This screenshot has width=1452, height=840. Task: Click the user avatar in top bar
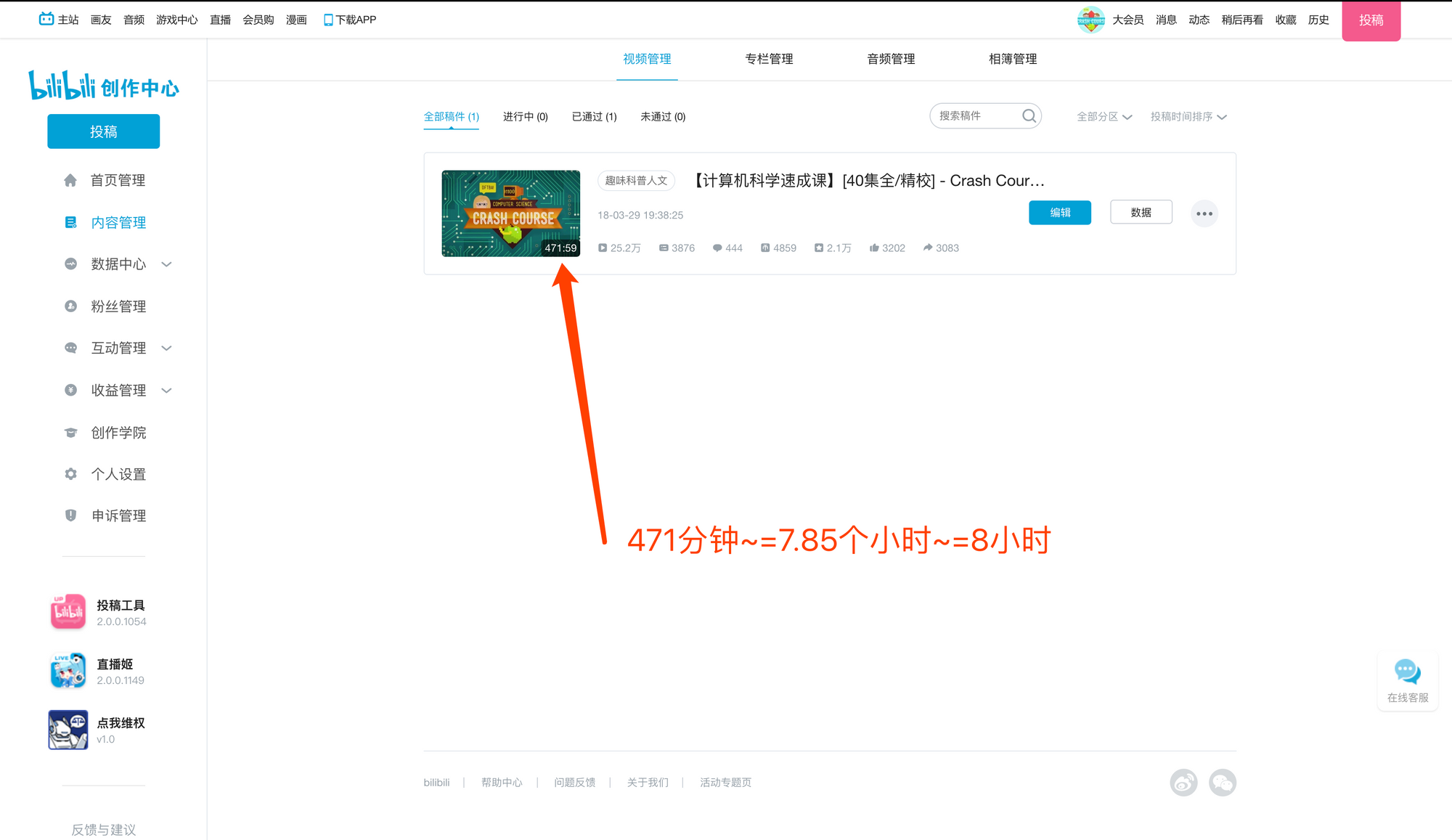click(x=1090, y=20)
